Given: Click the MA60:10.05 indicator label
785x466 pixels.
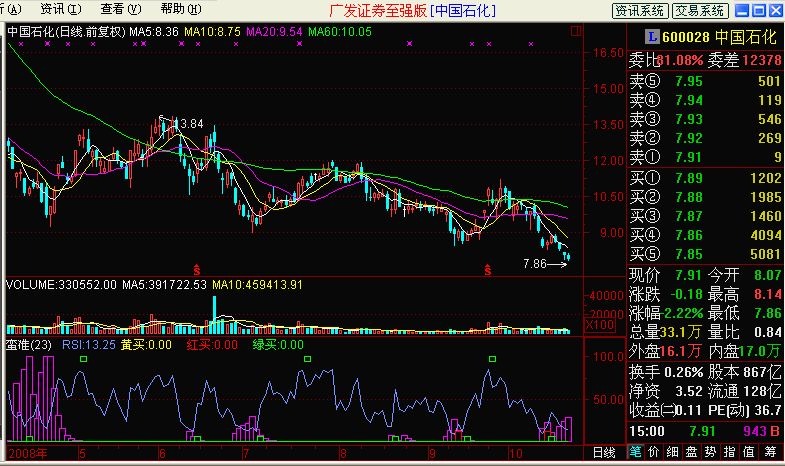Looking at the screenshot, I should (340, 32).
